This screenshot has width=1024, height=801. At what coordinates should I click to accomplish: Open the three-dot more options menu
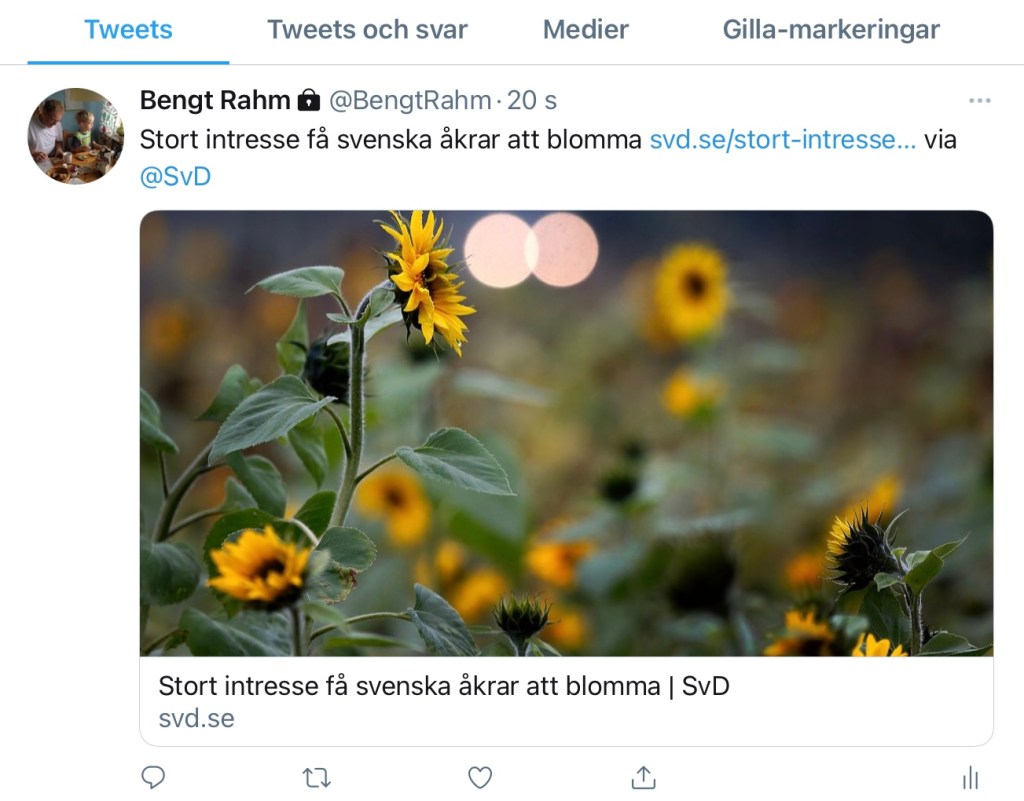(x=979, y=100)
